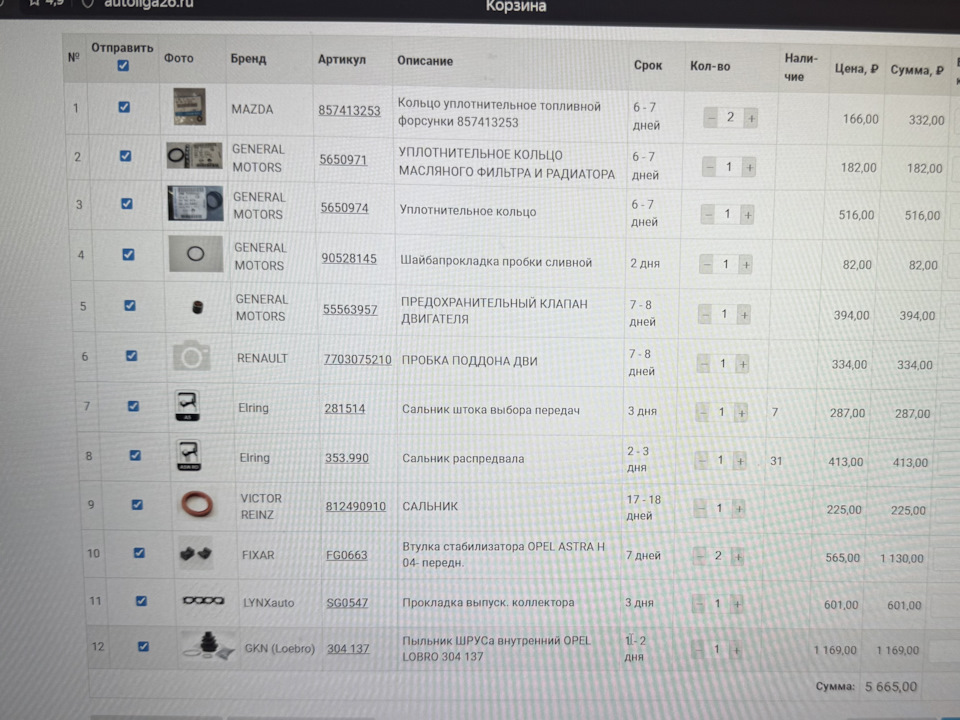960x720 pixels.
Task: Click description 'ПРОБКА ПОДДОНА ДВИ'
Action: 470,361
